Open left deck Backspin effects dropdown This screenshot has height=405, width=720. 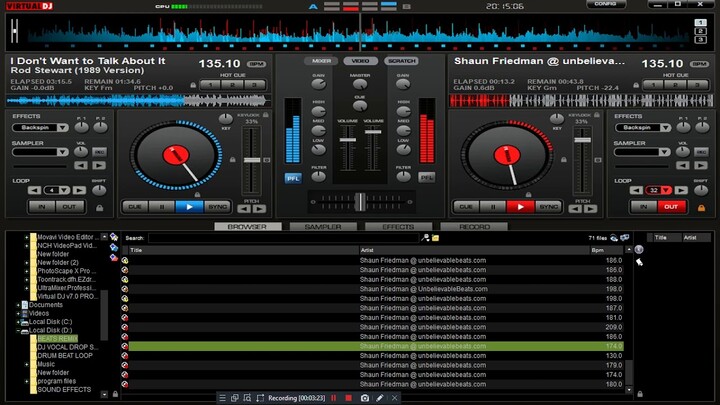62,128
